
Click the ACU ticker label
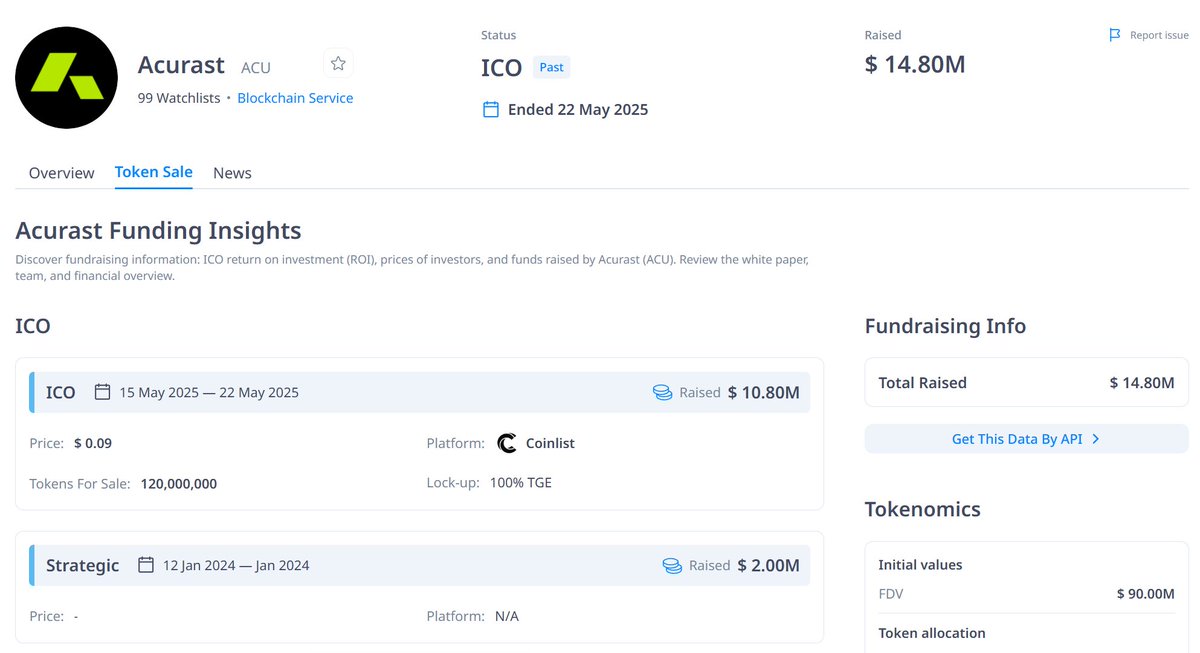256,67
